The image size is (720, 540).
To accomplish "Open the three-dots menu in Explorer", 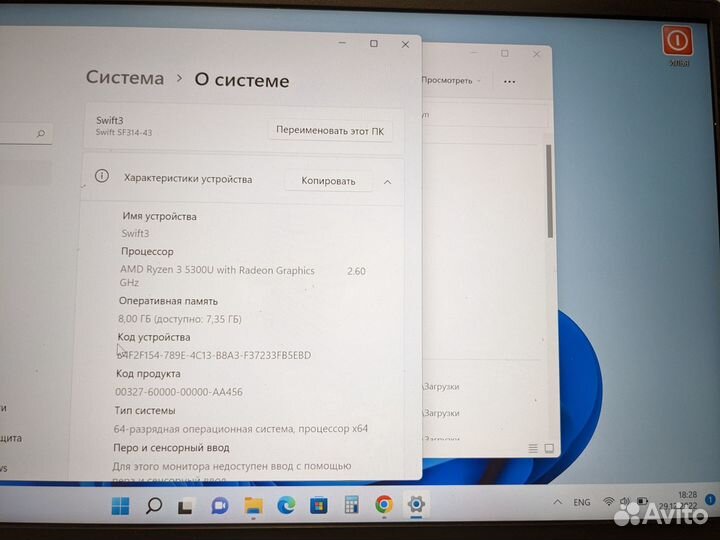I will [509, 82].
